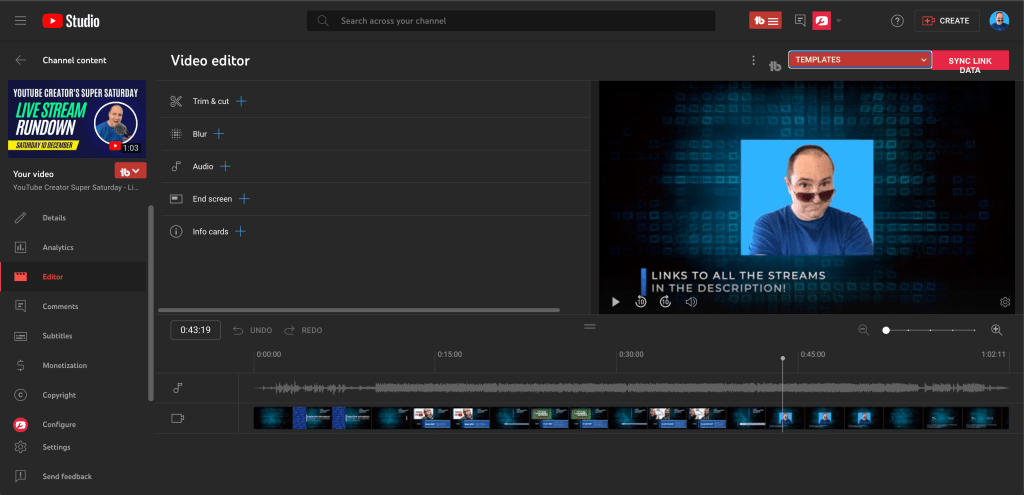Click the search across channel field

(x=520, y=21)
